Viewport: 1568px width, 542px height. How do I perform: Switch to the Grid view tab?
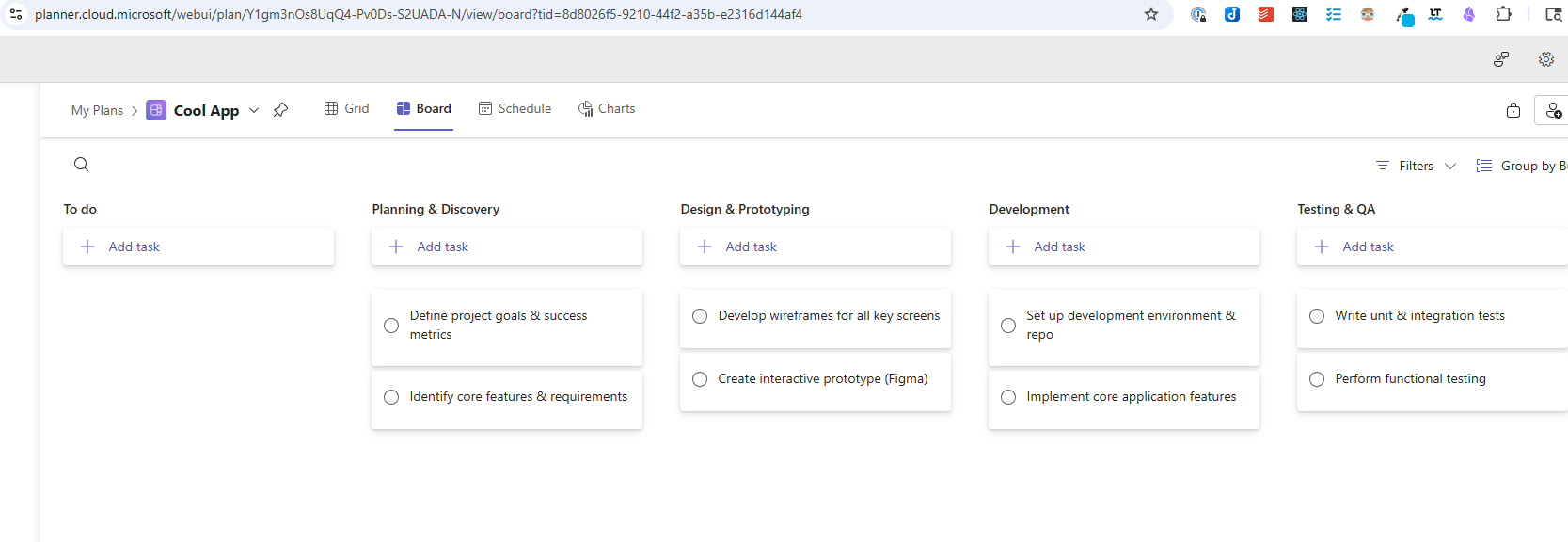[x=346, y=108]
